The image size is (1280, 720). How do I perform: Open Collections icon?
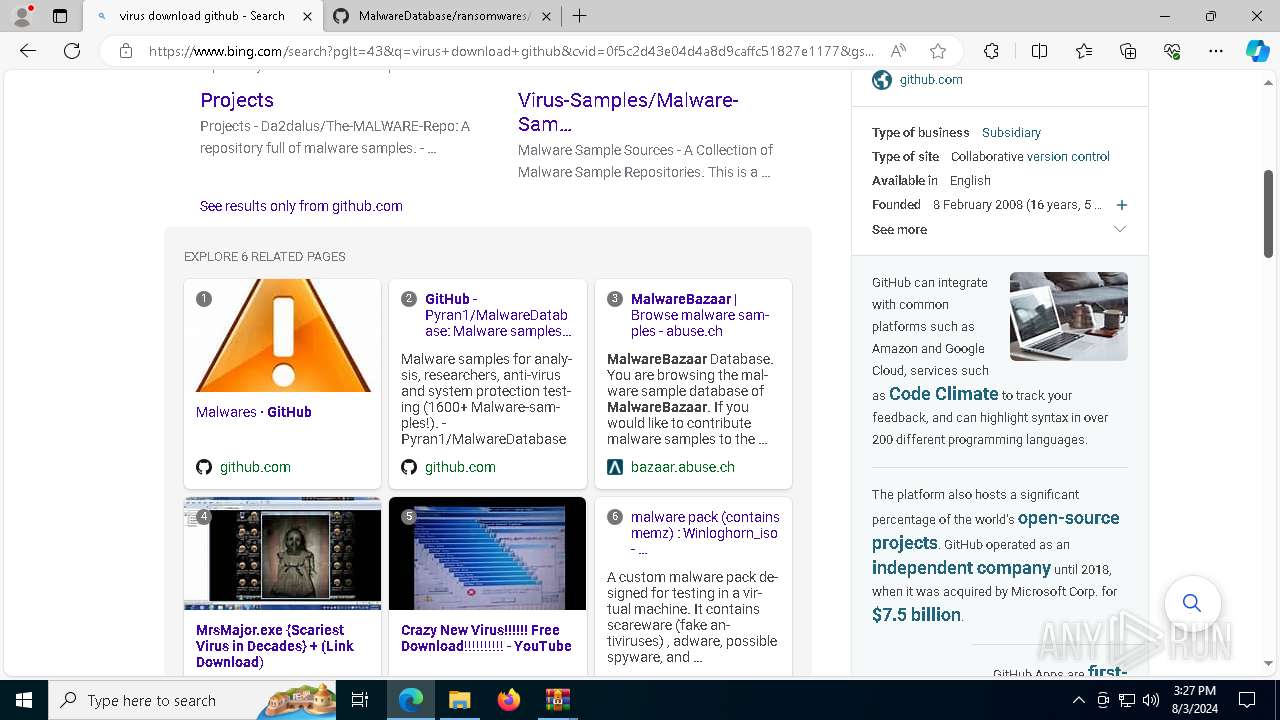click(x=1128, y=51)
